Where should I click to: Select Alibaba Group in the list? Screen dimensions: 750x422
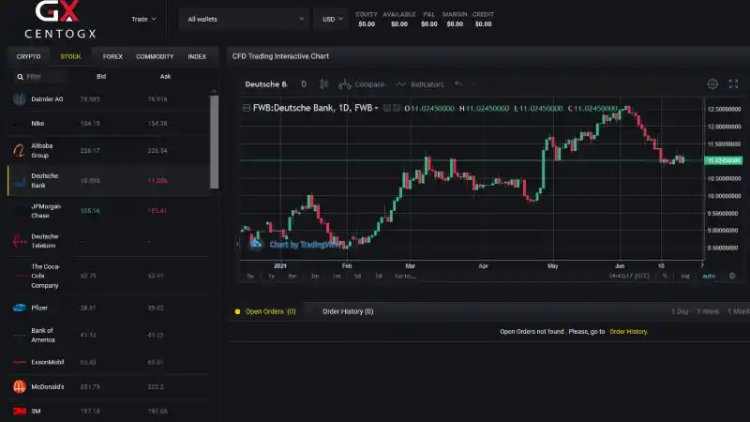pos(109,151)
